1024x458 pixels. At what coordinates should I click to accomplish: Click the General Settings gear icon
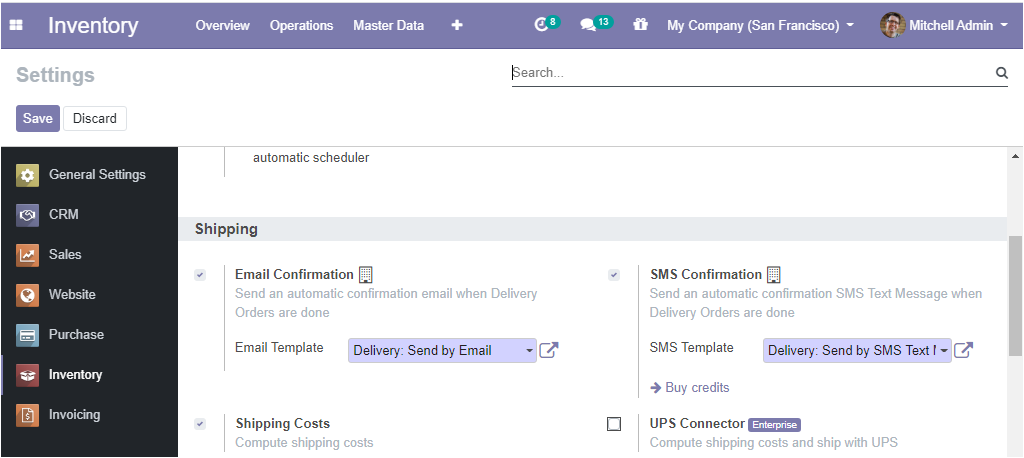(27, 175)
